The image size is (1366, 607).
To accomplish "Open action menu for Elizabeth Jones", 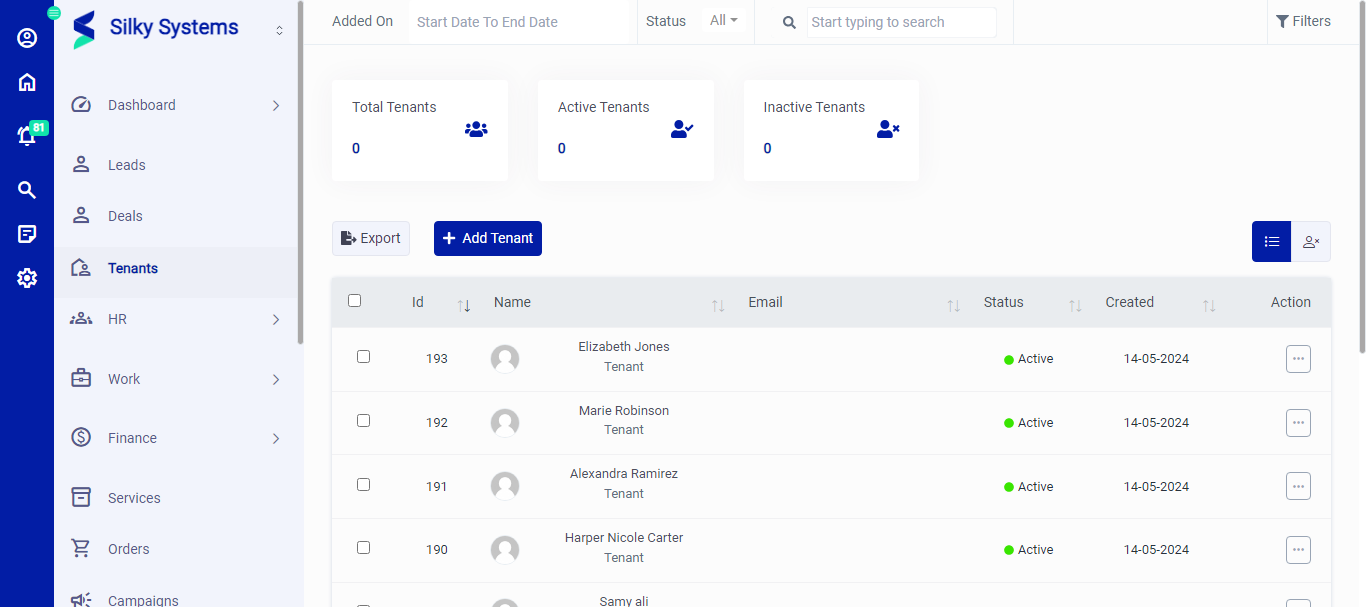I will pyautogui.click(x=1298, y=359).
